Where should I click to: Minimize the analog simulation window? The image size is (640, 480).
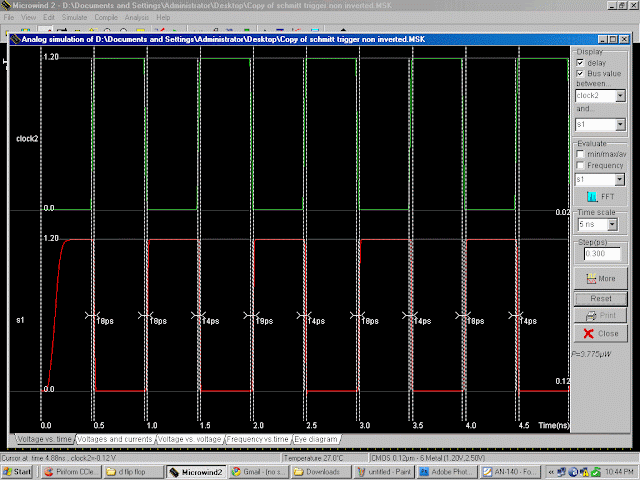(x=603, y=39)
